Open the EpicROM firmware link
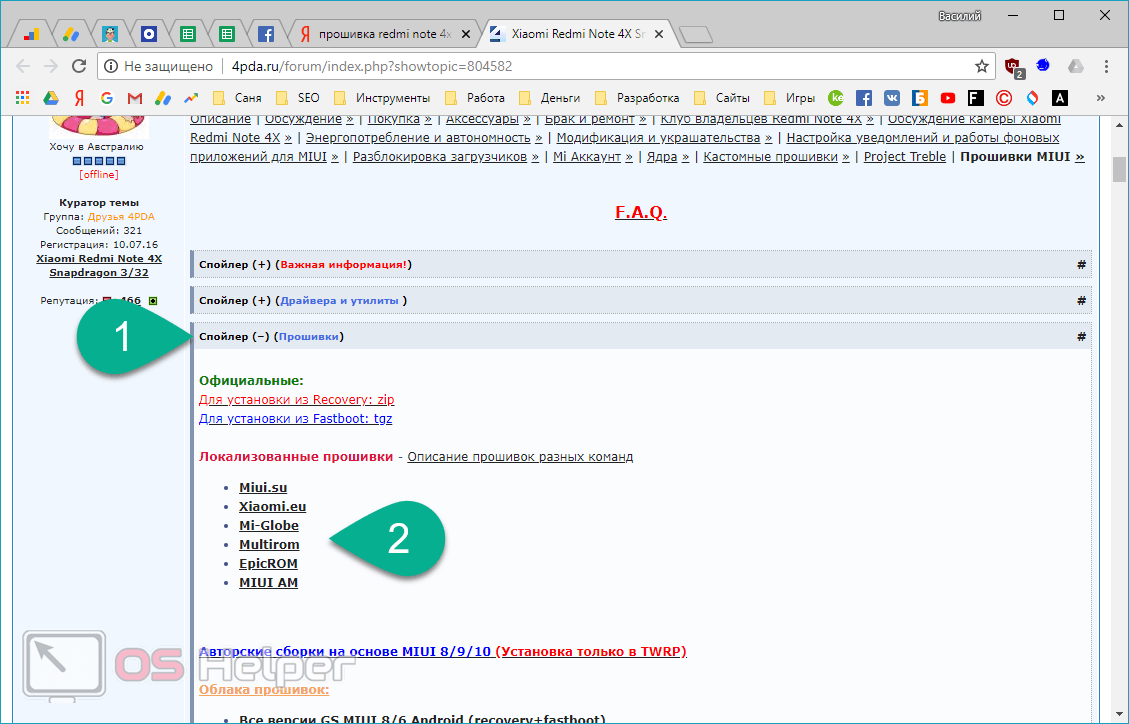Viewport: 1129px width, 724px height. tap(268, 564)
